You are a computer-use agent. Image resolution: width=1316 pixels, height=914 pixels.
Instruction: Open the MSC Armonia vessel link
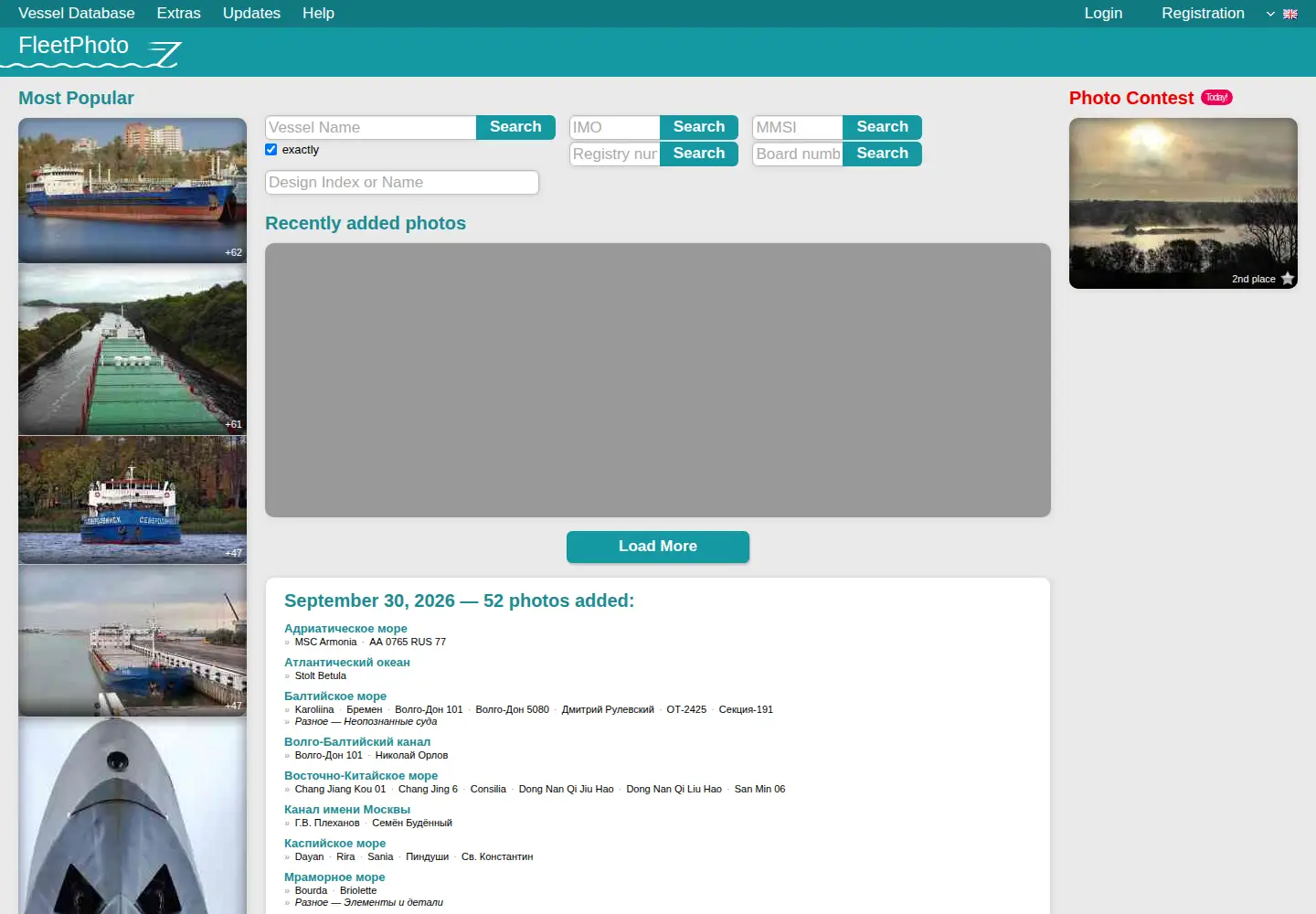[x=325, y=642]
